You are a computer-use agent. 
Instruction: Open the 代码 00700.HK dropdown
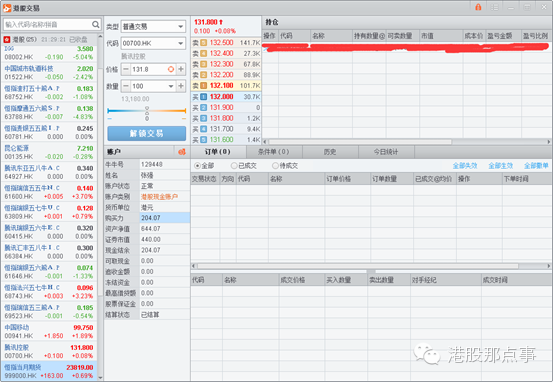click(153, 43)
